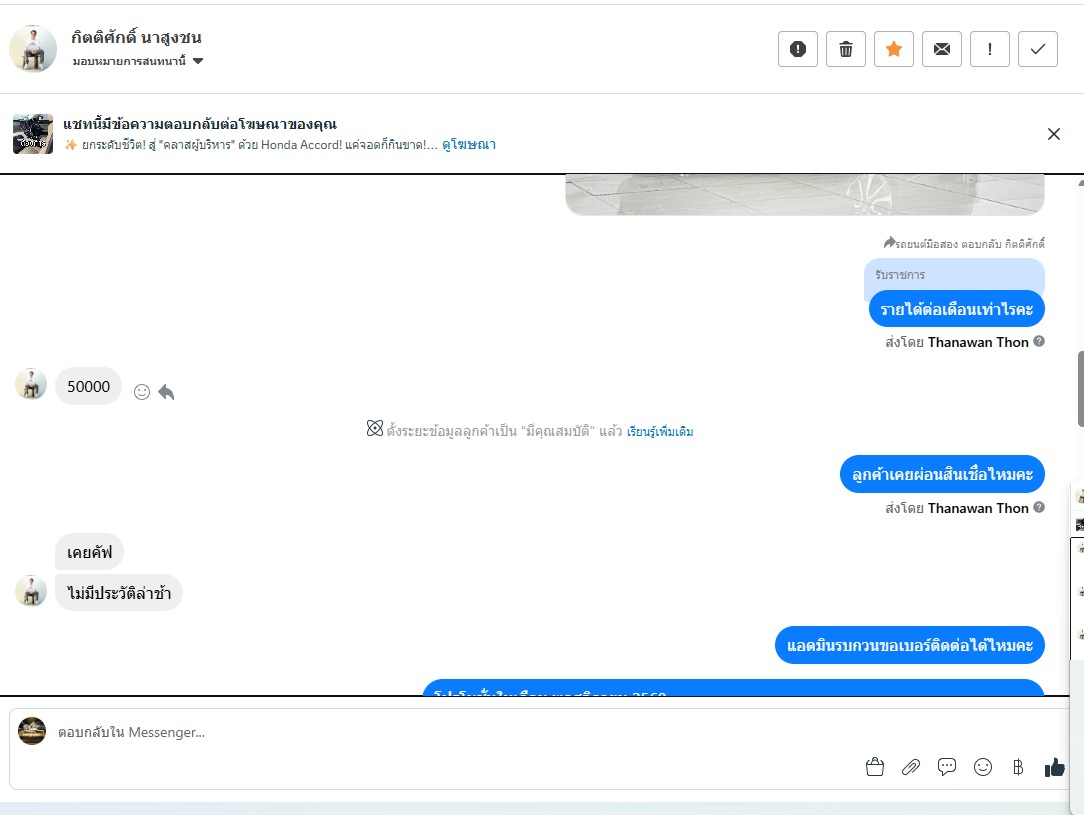This screenshot has width=1084, height=815.
Task: Delete conversation using trash icon
Action: pyautogui.click(x=845, y=49)
